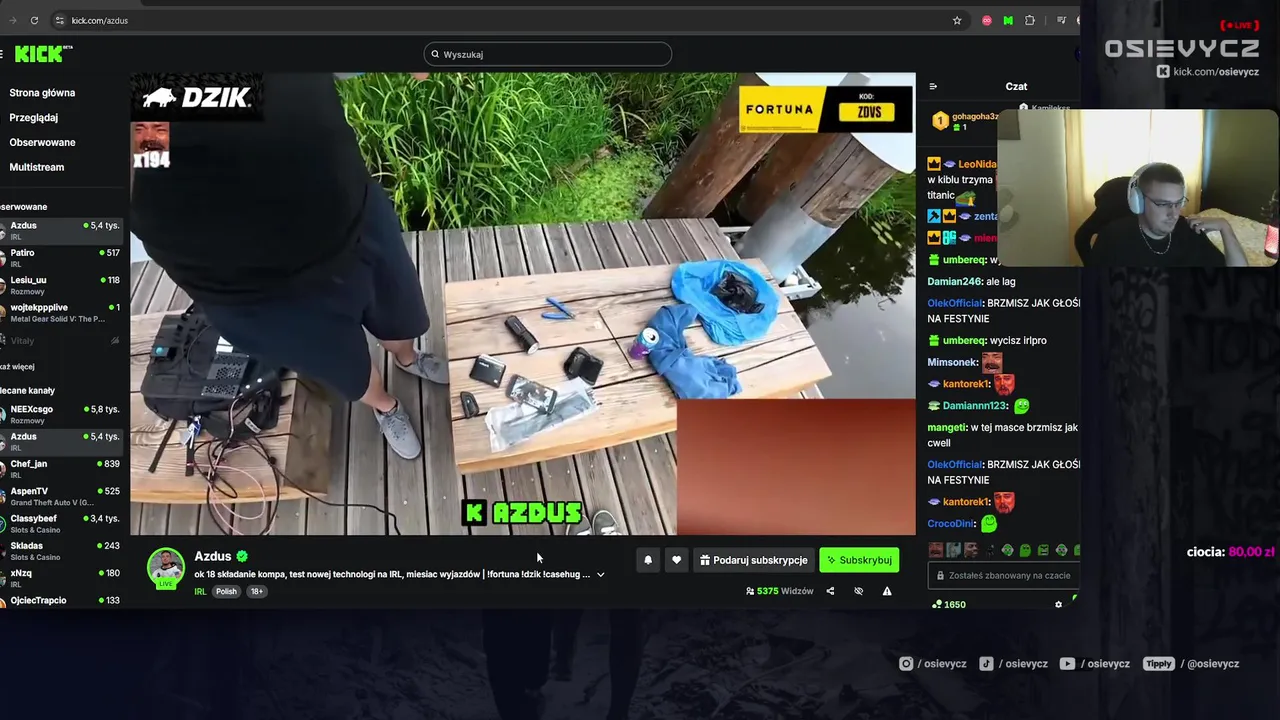1280x720 pixels.
Task: Click the site info icon in address bar
Action: click(60, 20)
